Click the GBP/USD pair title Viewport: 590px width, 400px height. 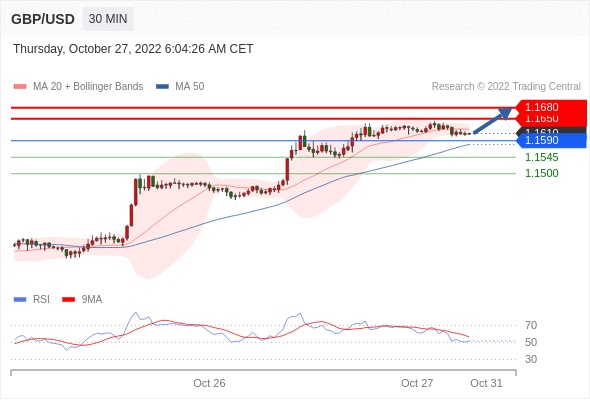(x=43, y=19)
